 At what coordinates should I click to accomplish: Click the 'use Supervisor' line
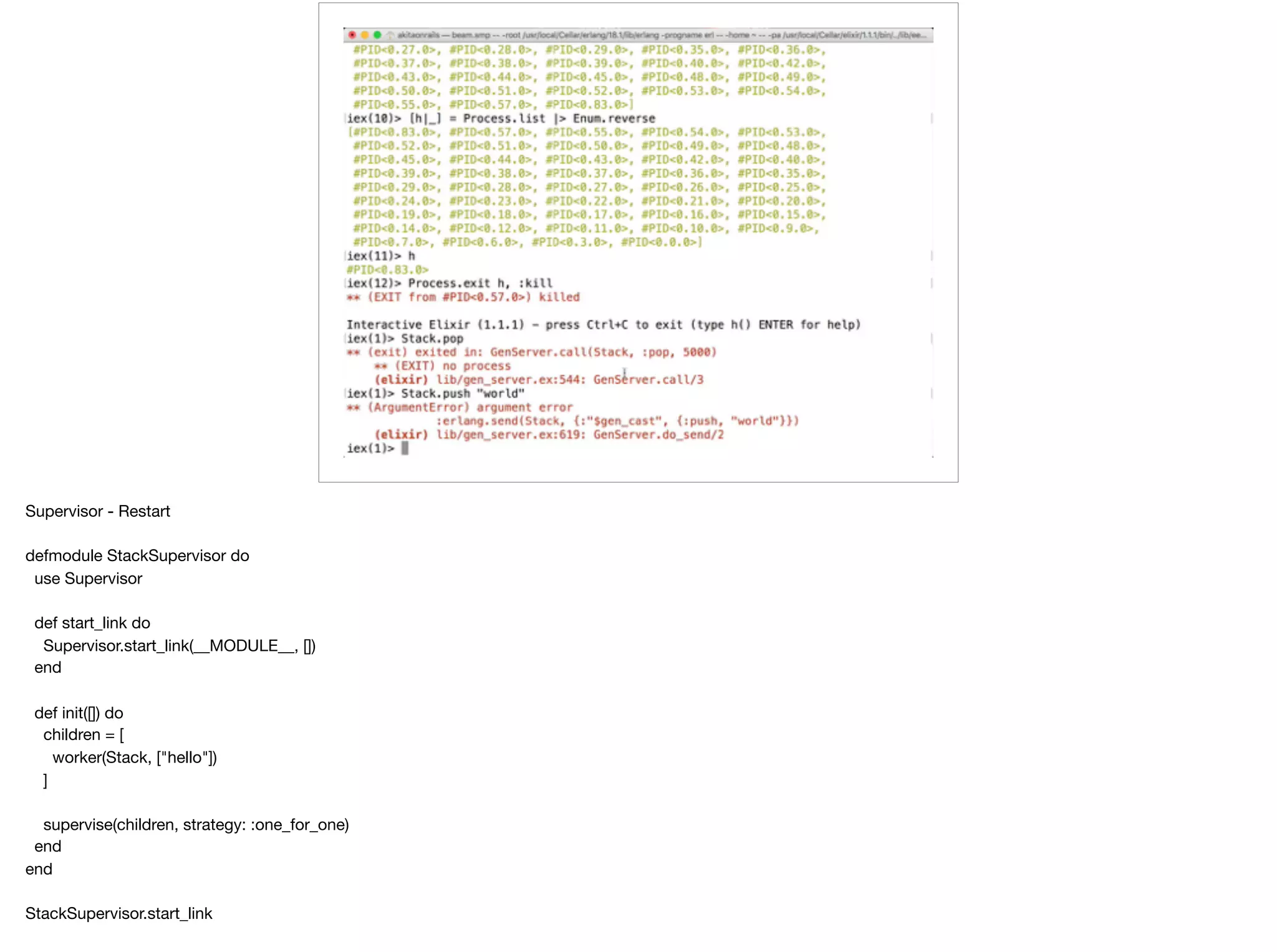(89, 579)
